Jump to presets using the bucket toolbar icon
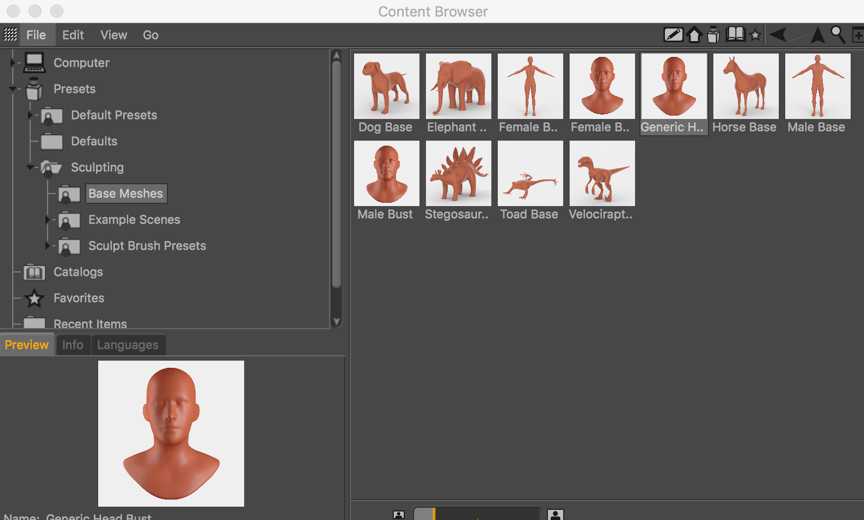This screenshot has height=520, width=864. [713, 35]
